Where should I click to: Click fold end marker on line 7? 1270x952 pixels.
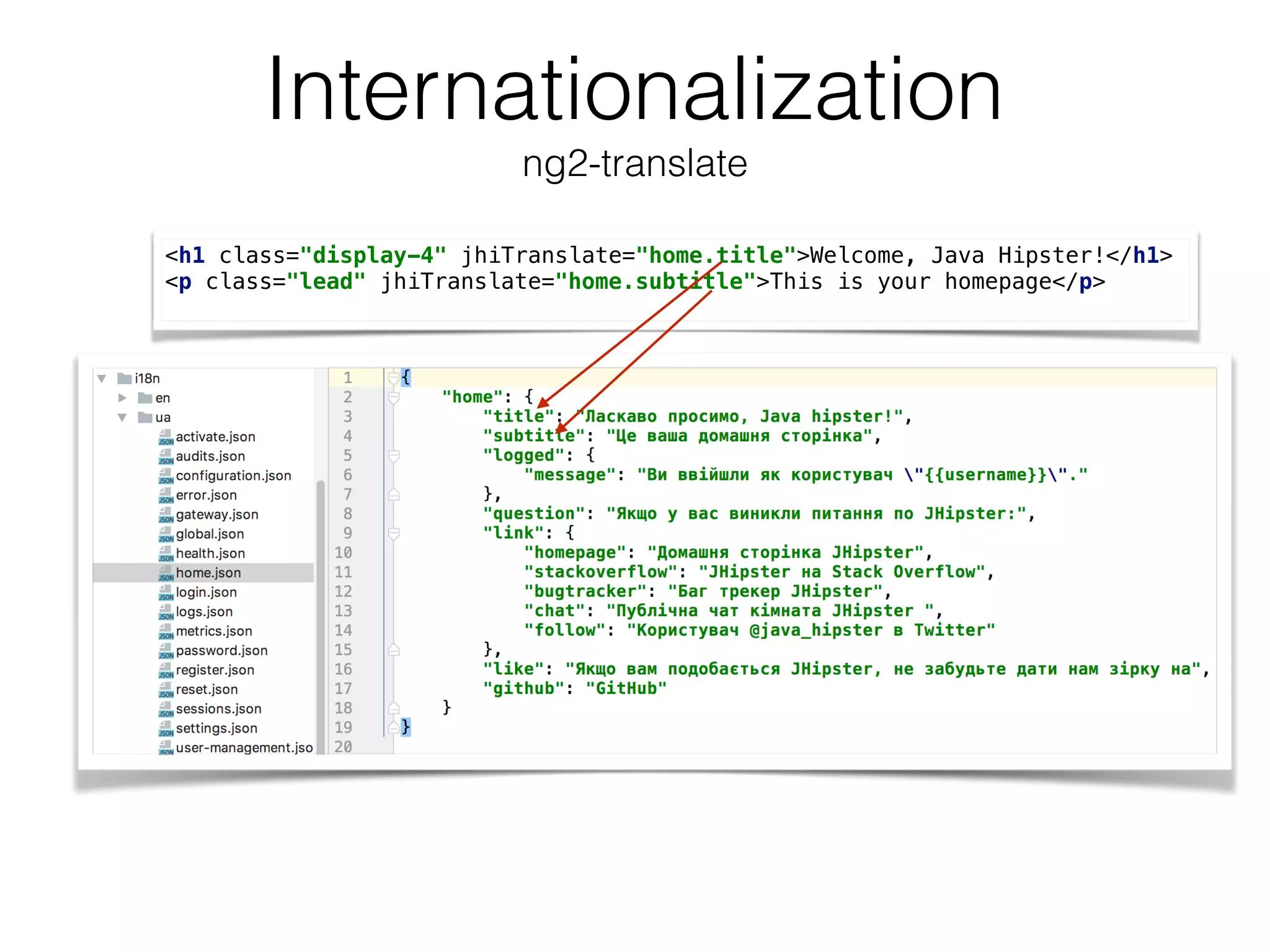(394, 494)
